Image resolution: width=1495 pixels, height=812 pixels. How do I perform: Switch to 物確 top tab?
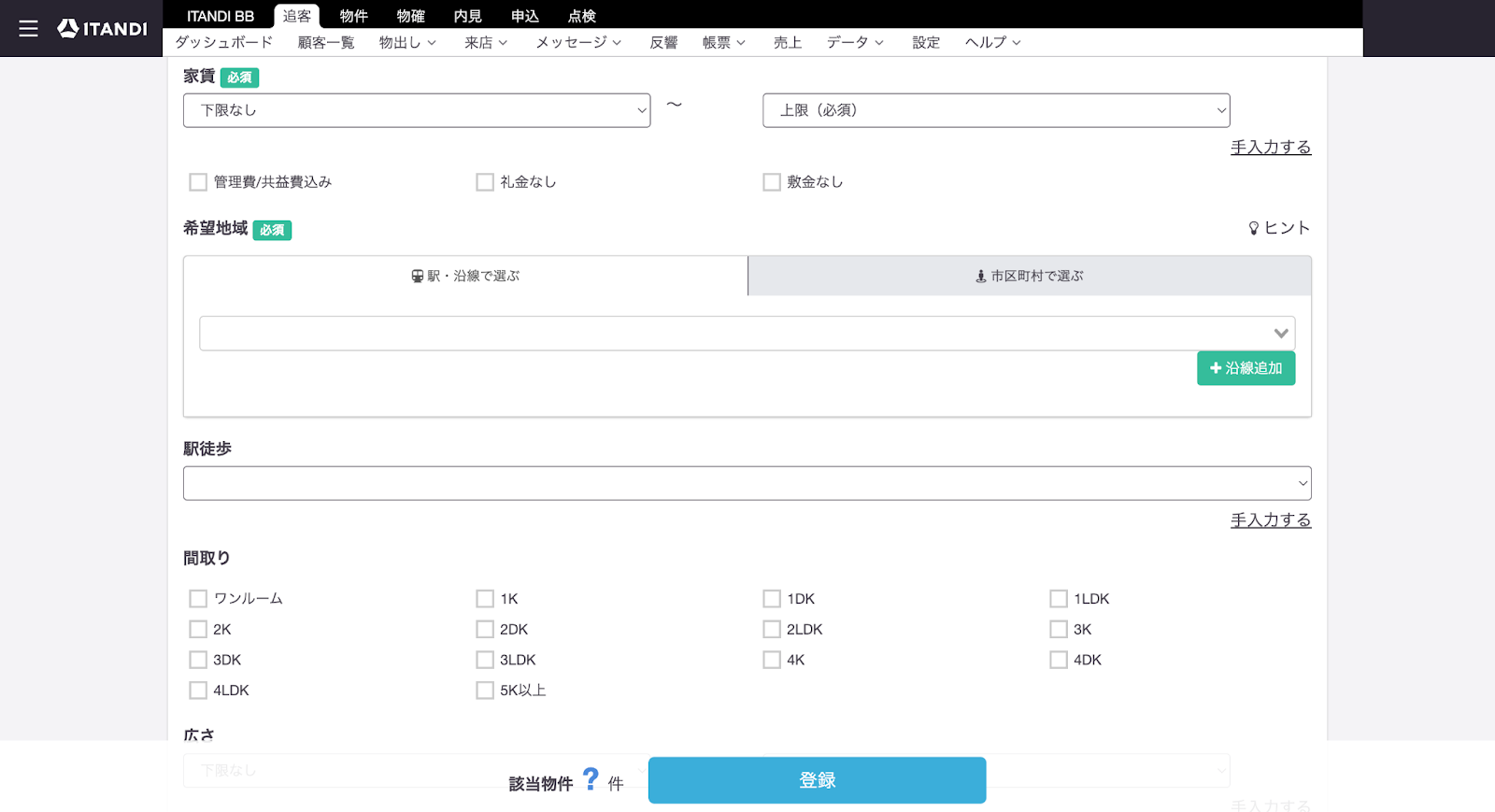(x=411, y=16)
